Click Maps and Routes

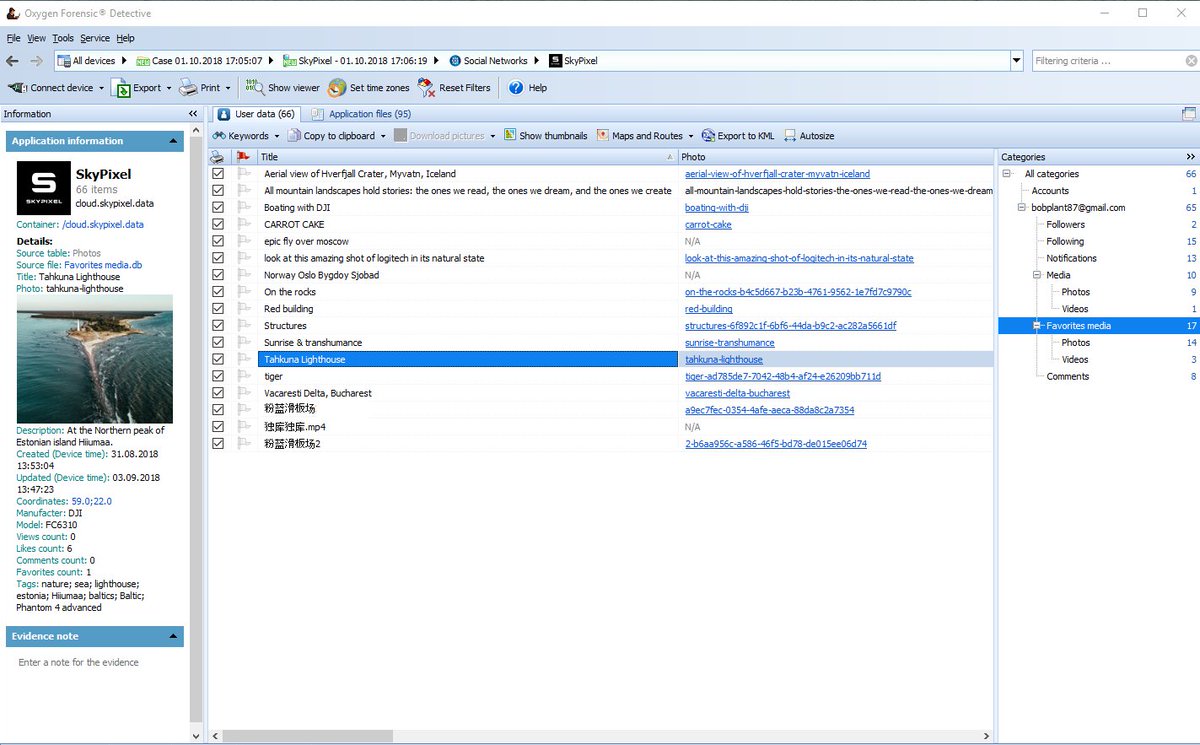(x=640, y=136)
